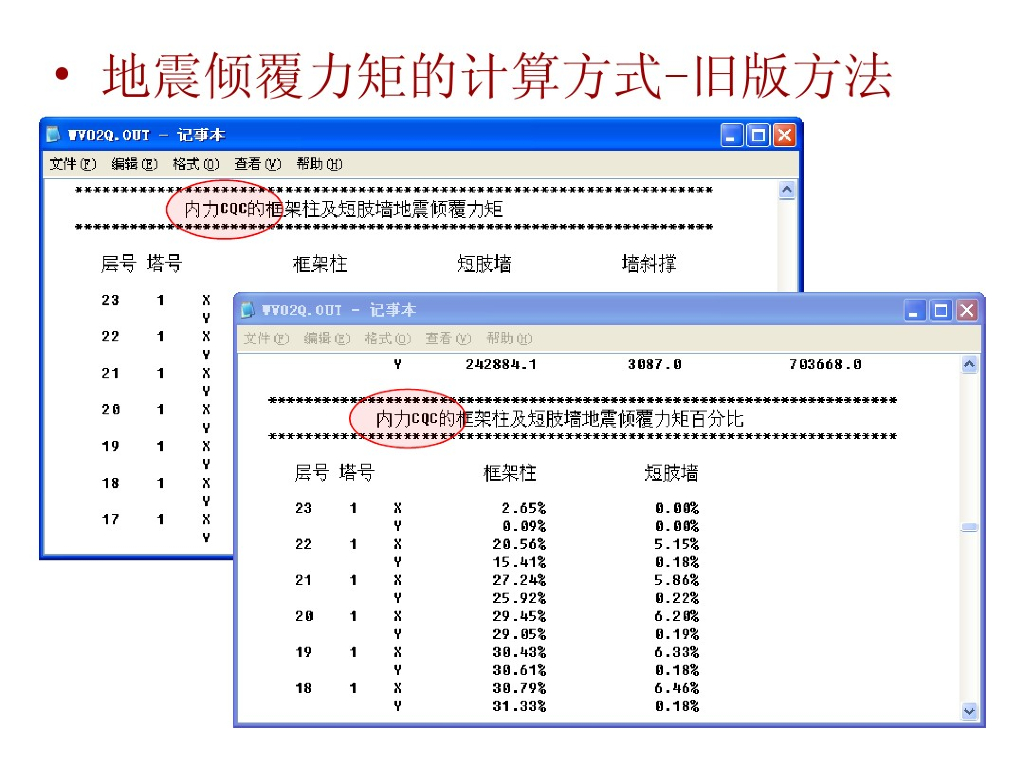1024x768 pixels.
Task: Click the value 27.24% for floor 21
Action: pyautogui.click(x=519, y=580)
